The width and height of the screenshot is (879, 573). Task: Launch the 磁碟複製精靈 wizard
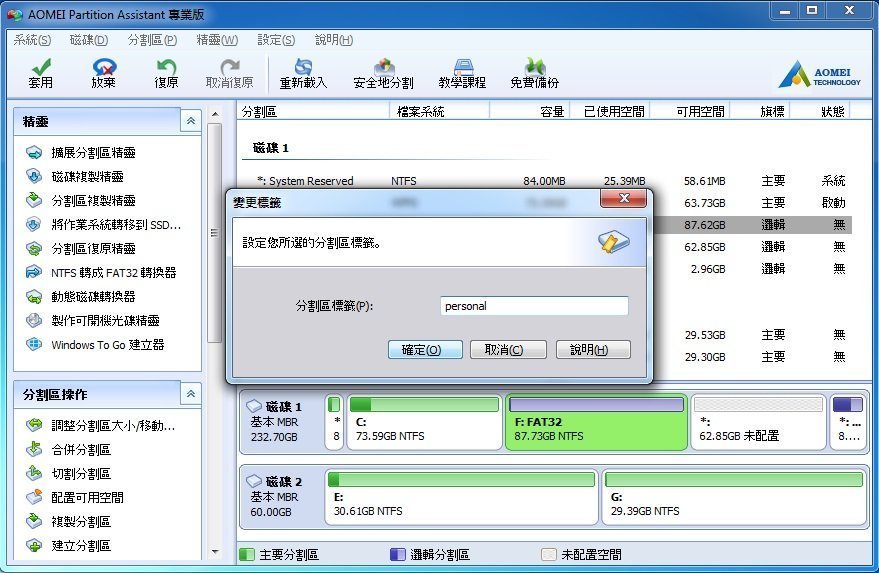point(87,177)
